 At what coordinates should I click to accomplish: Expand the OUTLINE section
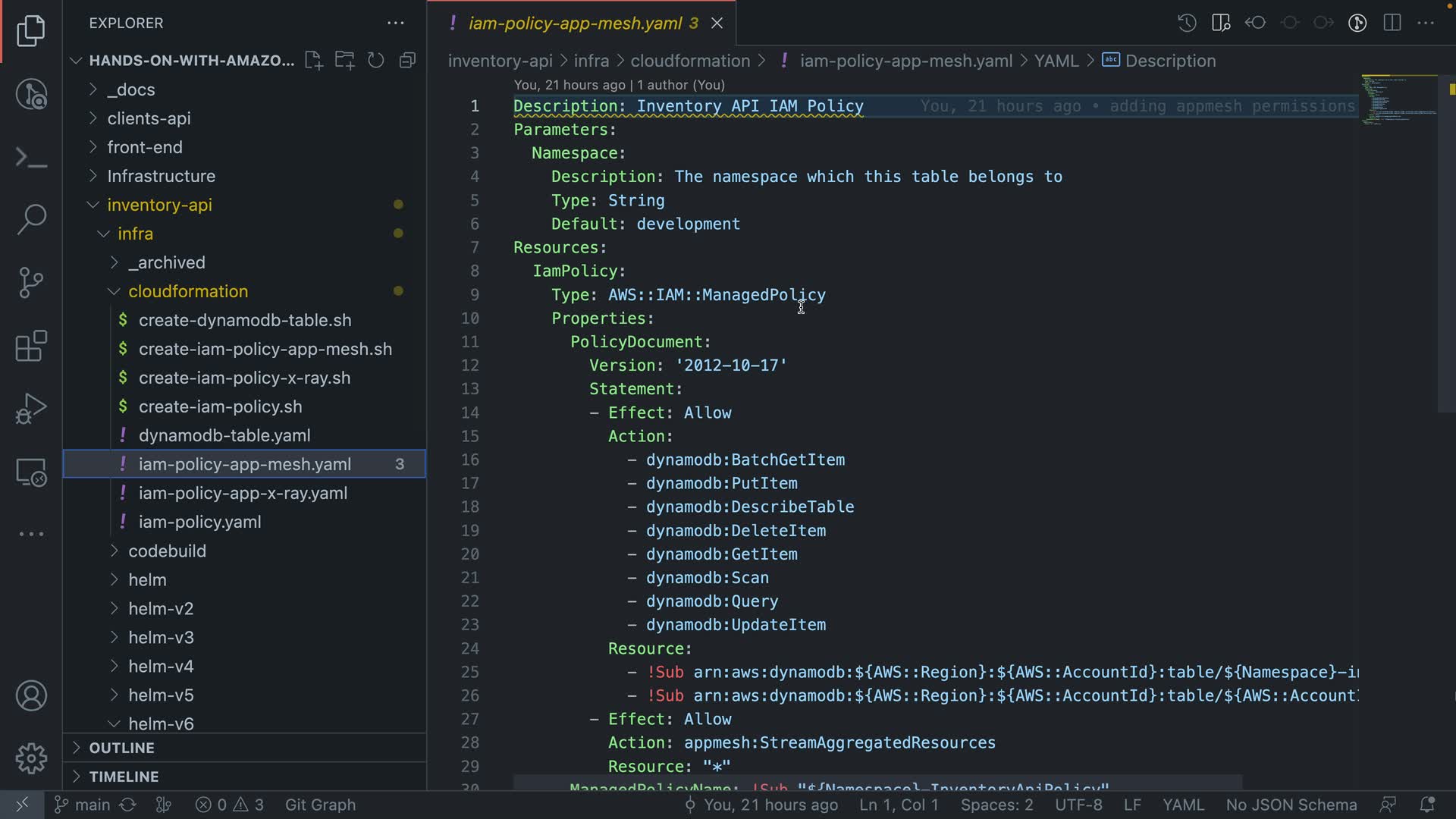[x=121, y=748]
